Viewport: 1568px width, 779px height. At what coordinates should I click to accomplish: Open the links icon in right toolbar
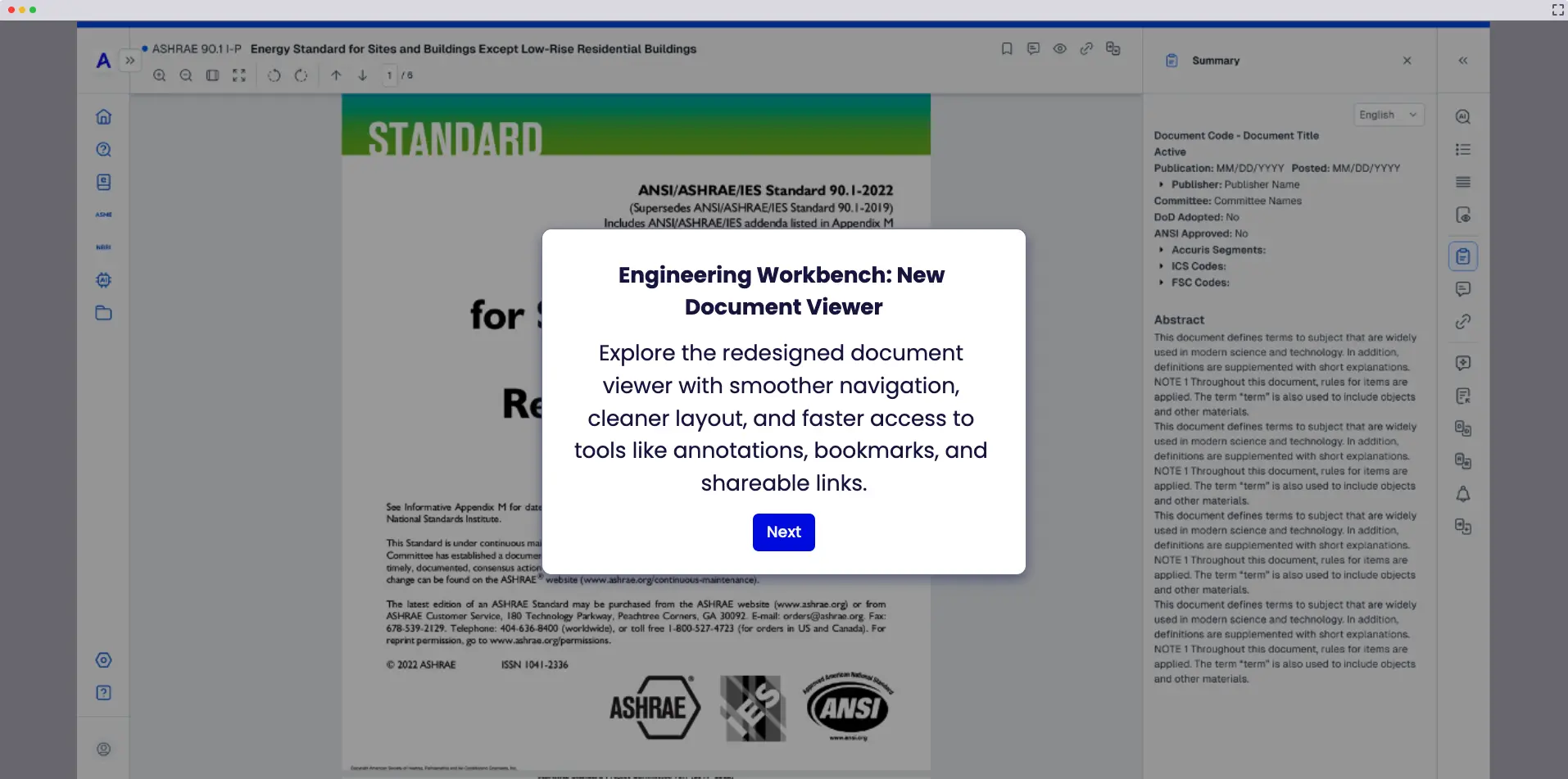pyautogui.click(x=1463, y=322)
